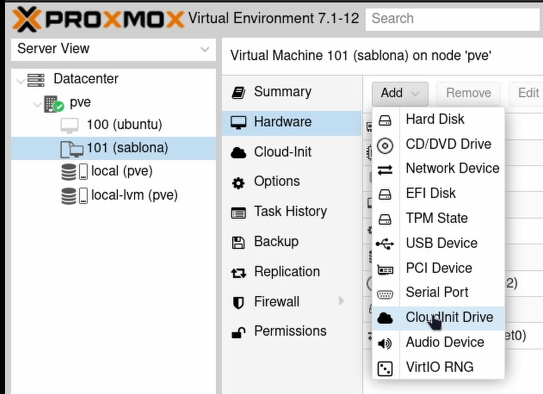Click the Firewall shield icon
The image size is (543, 394).
[x=238, y=303]
